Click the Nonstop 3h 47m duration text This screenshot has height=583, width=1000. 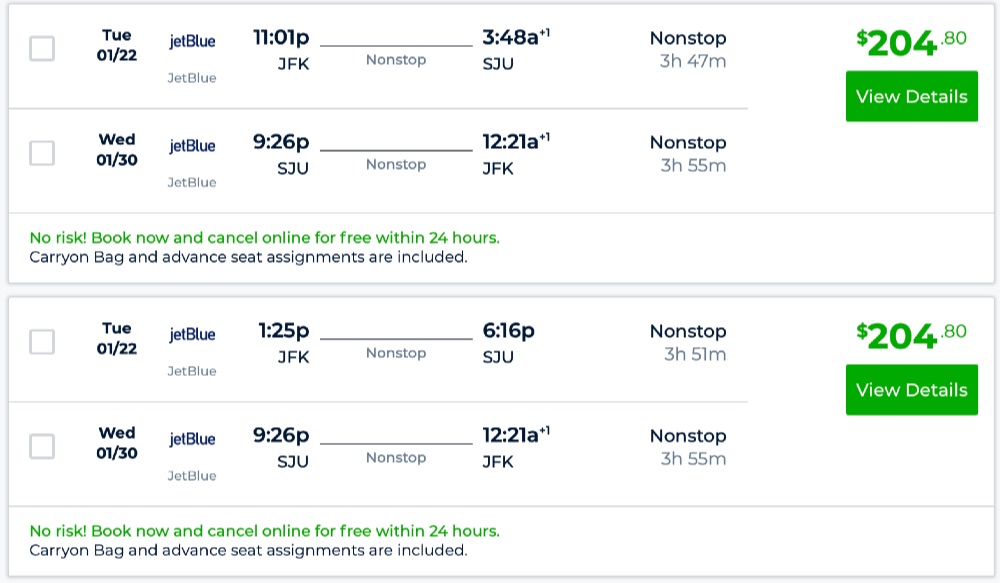click(688, 50)
